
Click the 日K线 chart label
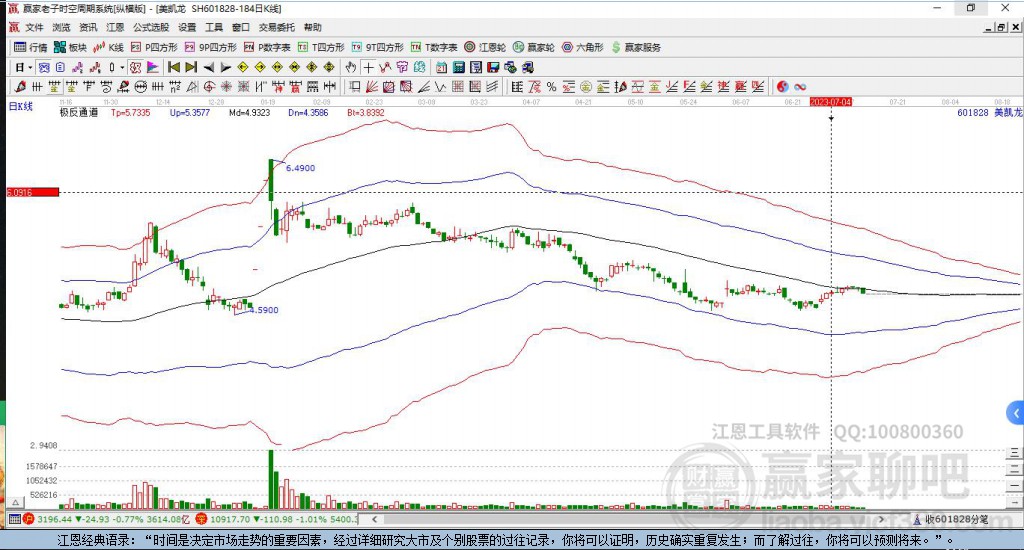(20, 106)
